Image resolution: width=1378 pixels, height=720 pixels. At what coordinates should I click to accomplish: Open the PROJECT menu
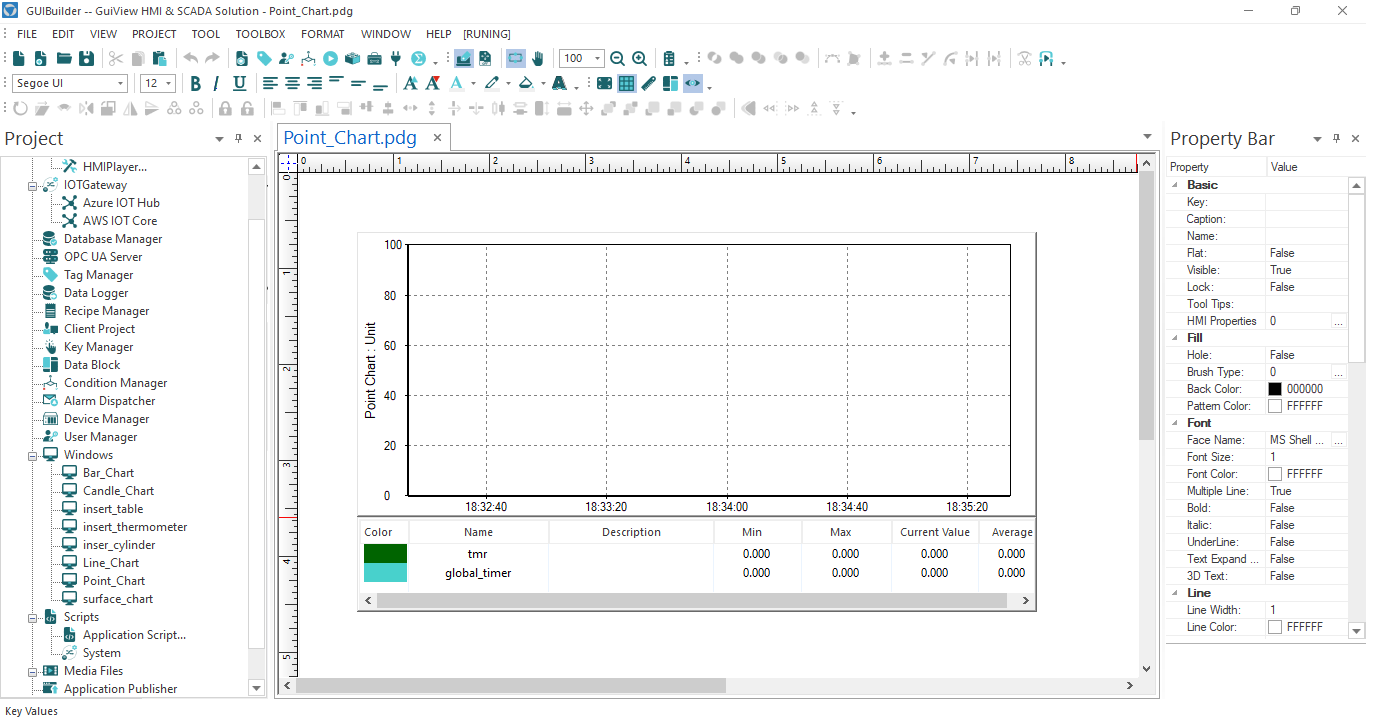(154, 34)
